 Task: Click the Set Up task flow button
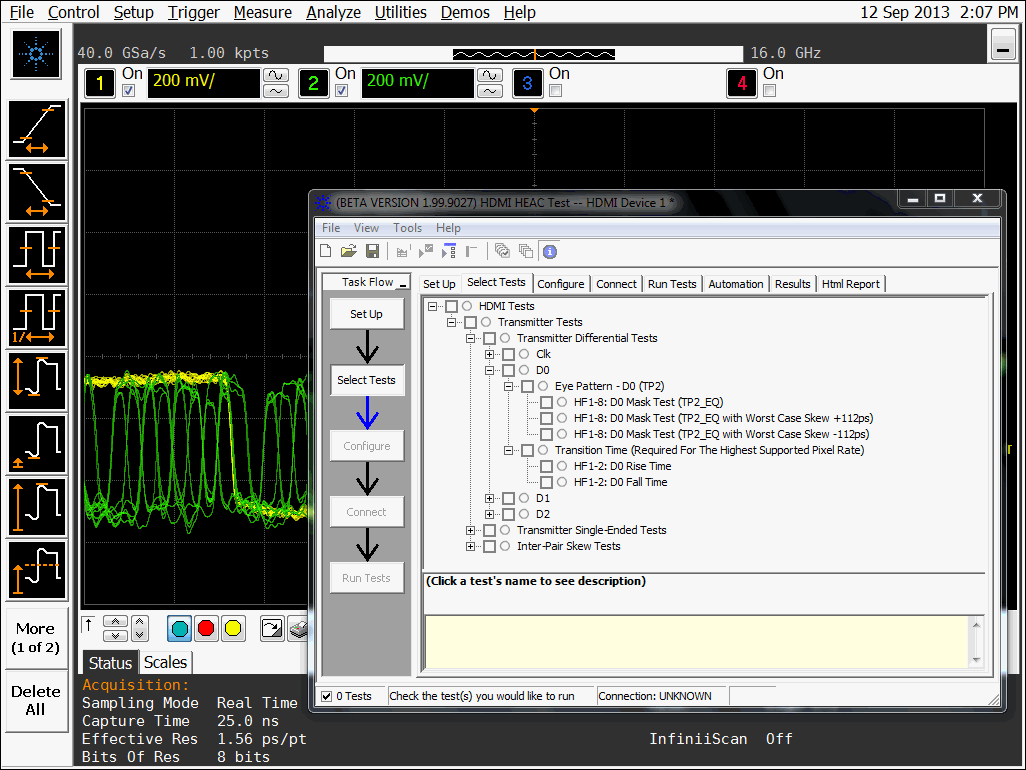pyautogui.click(x=366, y=314)
